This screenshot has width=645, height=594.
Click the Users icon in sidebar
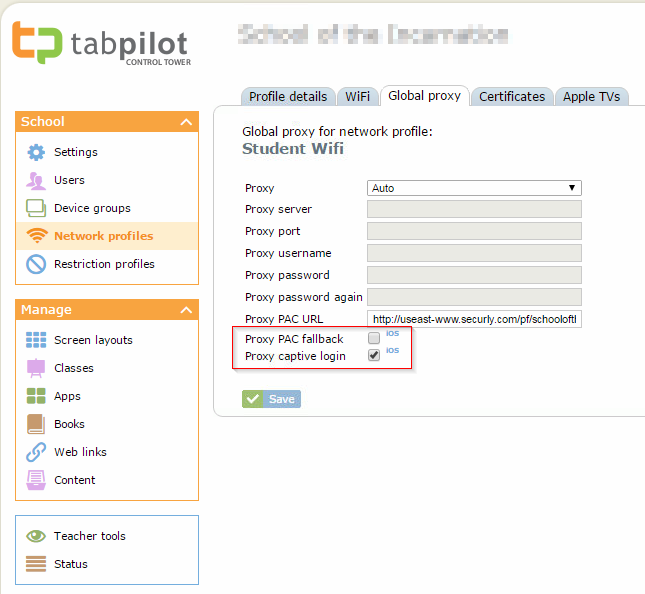pyautogui.click(x=36, y=180)
